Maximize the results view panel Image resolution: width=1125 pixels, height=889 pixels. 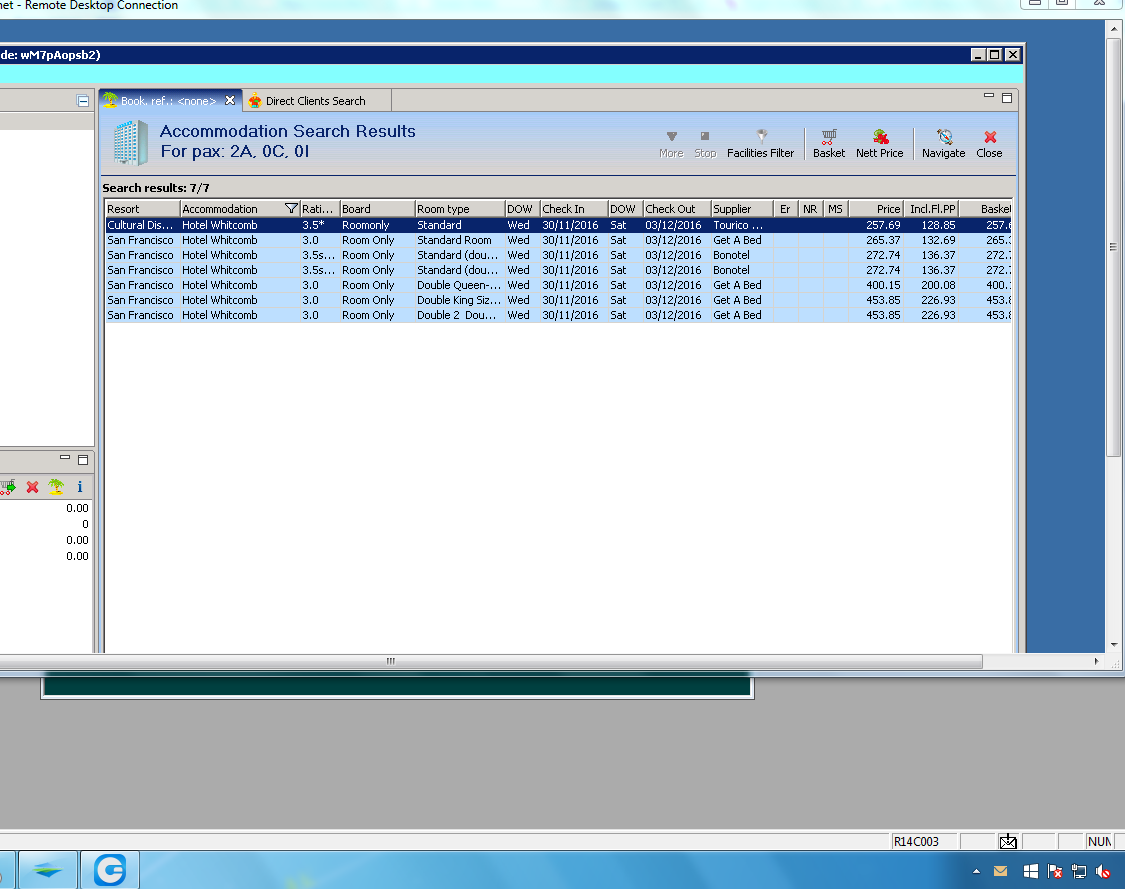click(1007, 98)
